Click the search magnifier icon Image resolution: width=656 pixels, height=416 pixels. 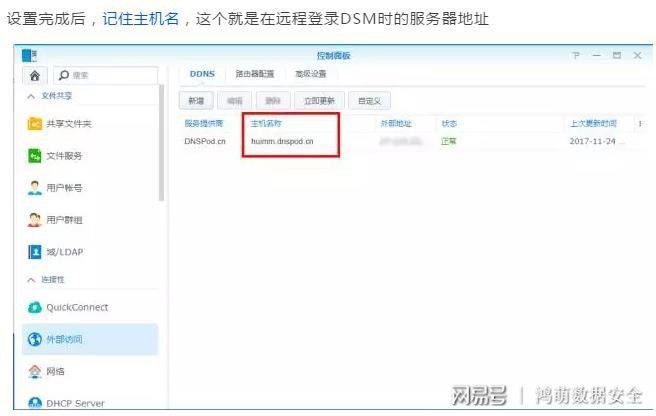(x=64, y=75)
